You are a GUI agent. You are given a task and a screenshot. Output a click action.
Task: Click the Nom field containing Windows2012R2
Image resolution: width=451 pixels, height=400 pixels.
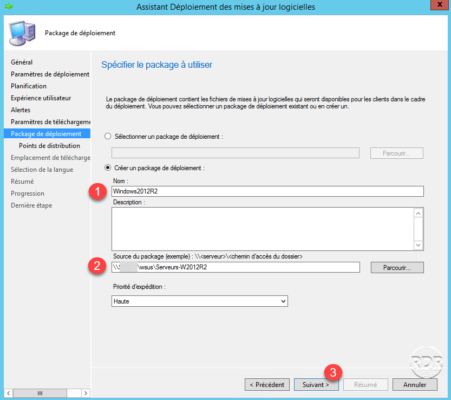click(267, 191)
